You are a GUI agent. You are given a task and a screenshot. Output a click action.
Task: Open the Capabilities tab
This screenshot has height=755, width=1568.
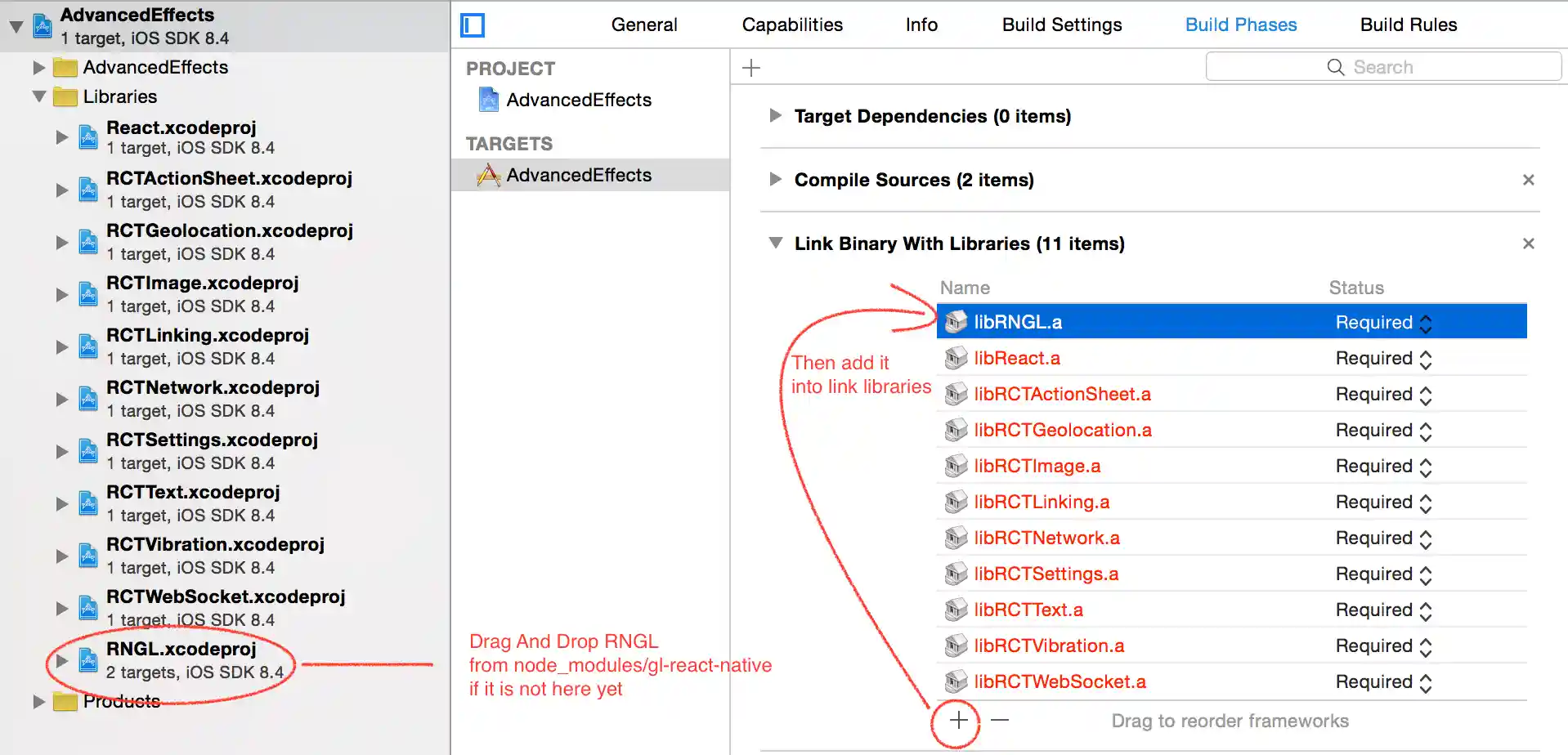[791, 25]
